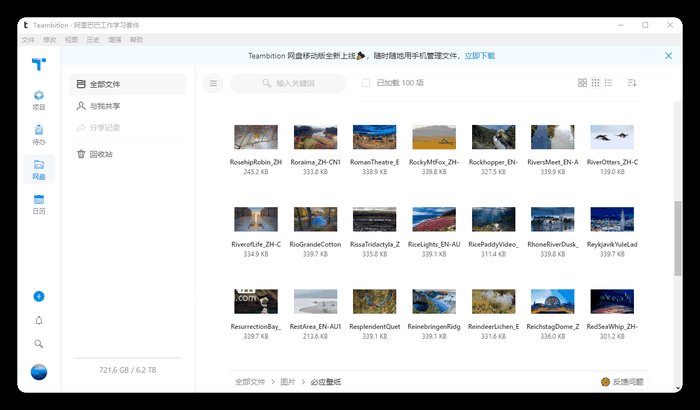
Task: Select the RestArea_EN-AU1 thumbnail
Action: point(315,301)
